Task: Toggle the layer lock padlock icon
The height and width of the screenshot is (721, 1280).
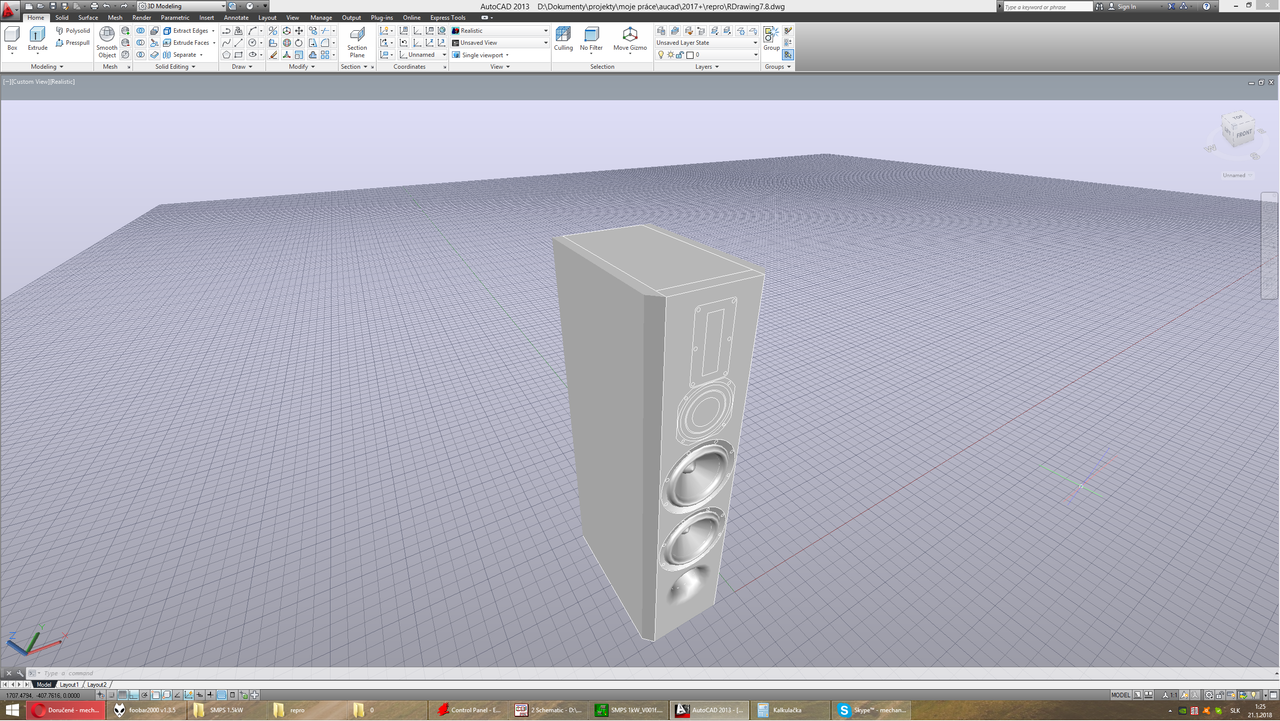Action: (679, 55)
